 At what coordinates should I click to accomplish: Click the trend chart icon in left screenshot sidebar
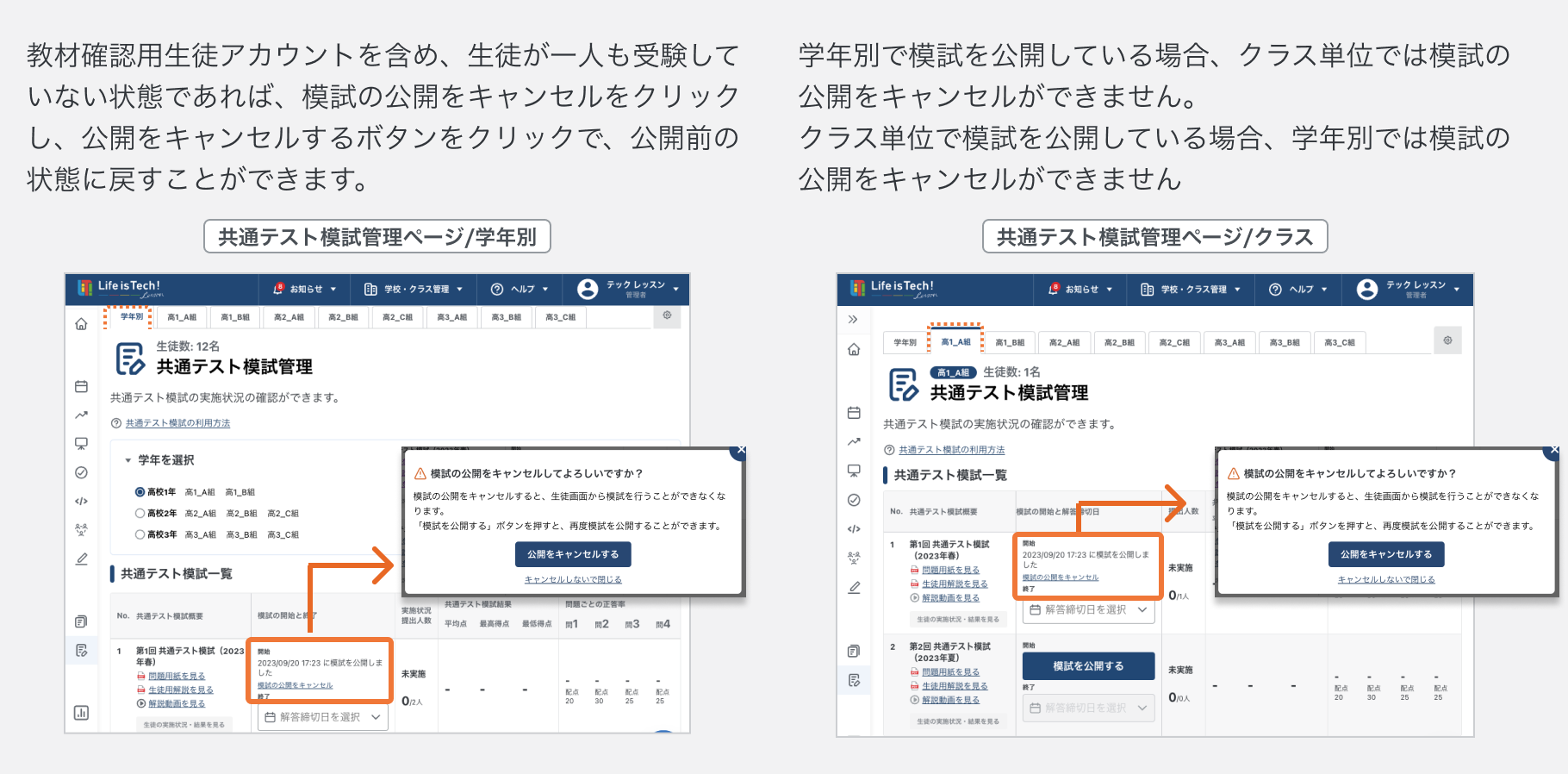(81, 415)
